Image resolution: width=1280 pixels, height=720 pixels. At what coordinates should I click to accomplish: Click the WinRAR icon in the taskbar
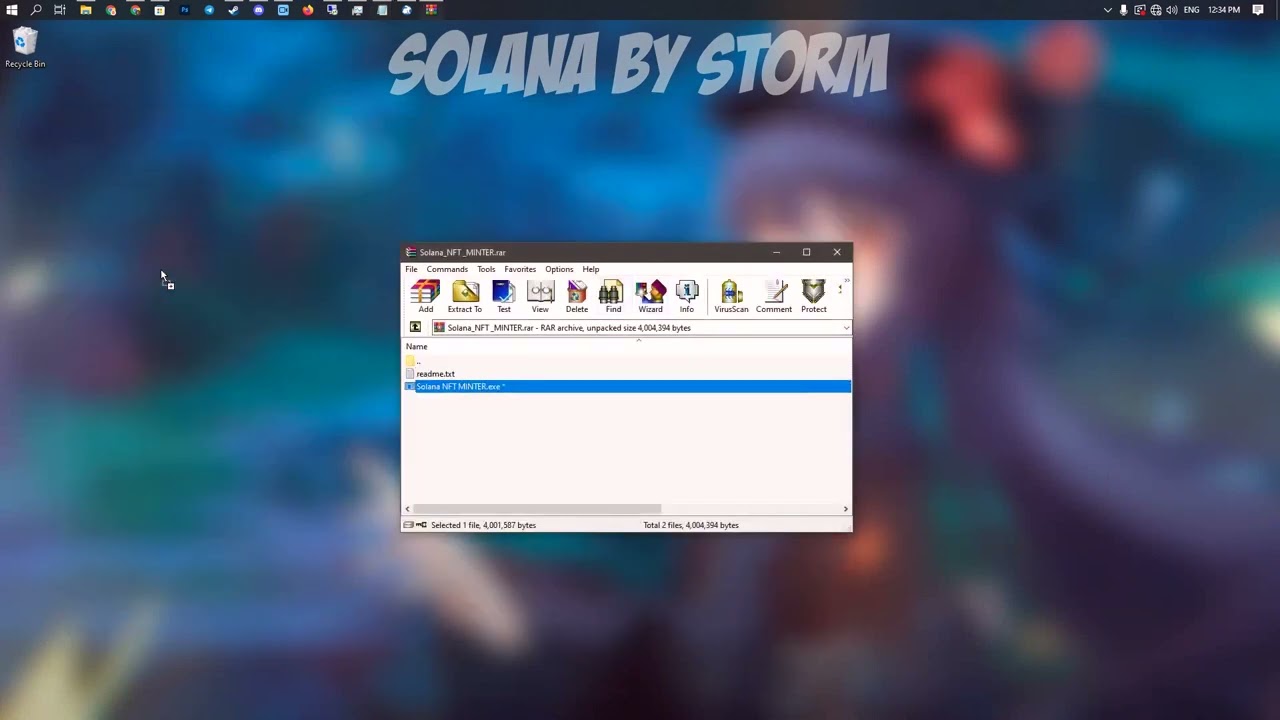tap(431, 10)
